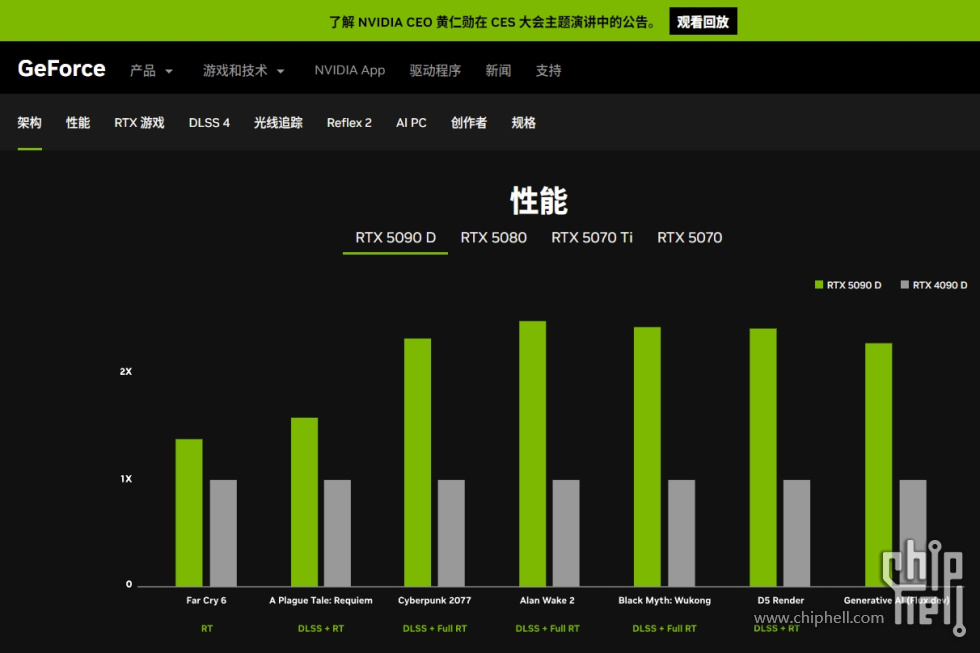This screenshot has width=980, height=653.
Task: Click the gray A Plague Tale: Requiem bar
Action: pos(338,533)
